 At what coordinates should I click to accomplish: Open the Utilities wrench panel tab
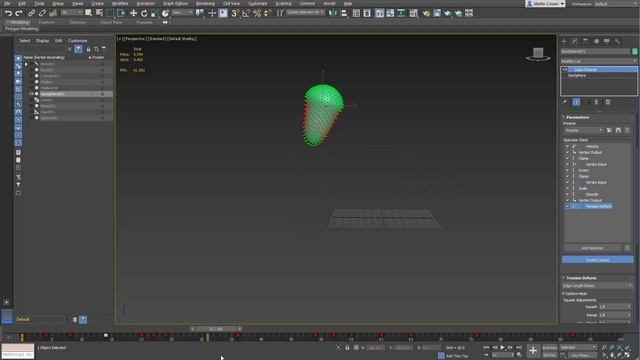pos(618,41)
